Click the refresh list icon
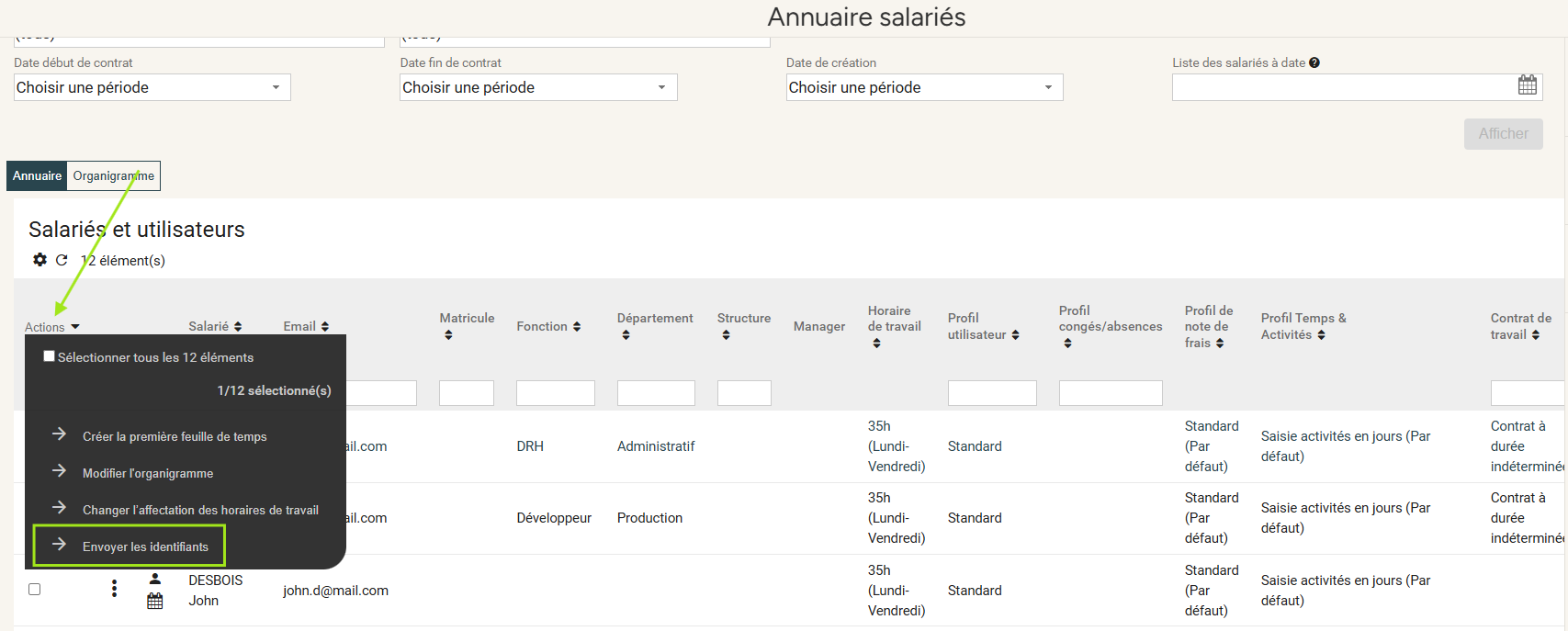The image size is (1568, 631). point(62,260)
